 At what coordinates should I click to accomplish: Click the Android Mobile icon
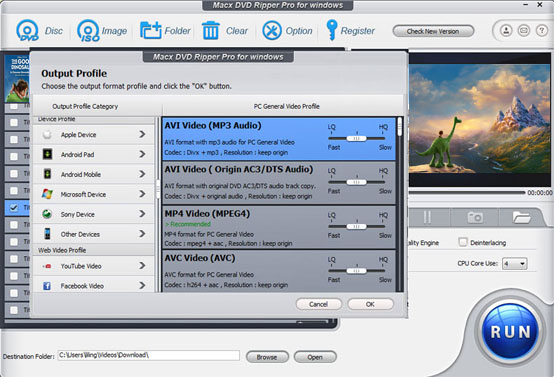[x=47, y=174]
